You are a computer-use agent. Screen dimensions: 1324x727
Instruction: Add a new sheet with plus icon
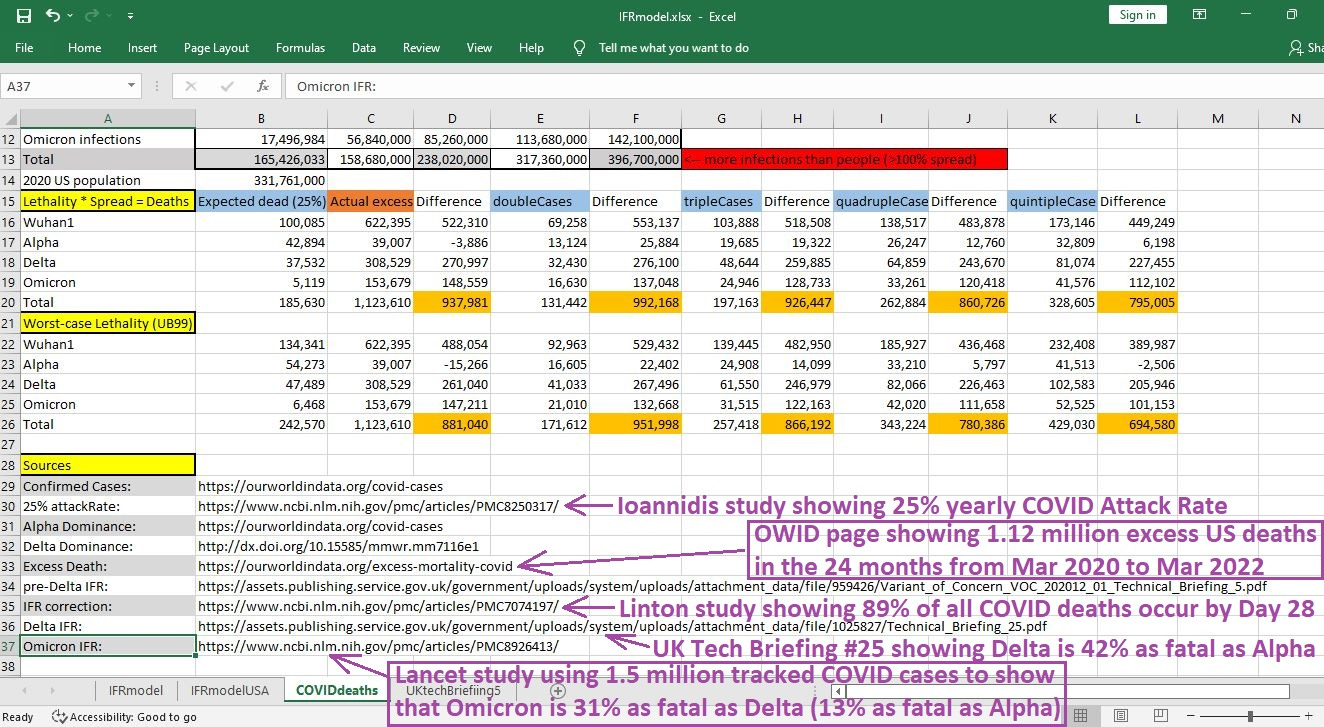(x=558, y=691)
